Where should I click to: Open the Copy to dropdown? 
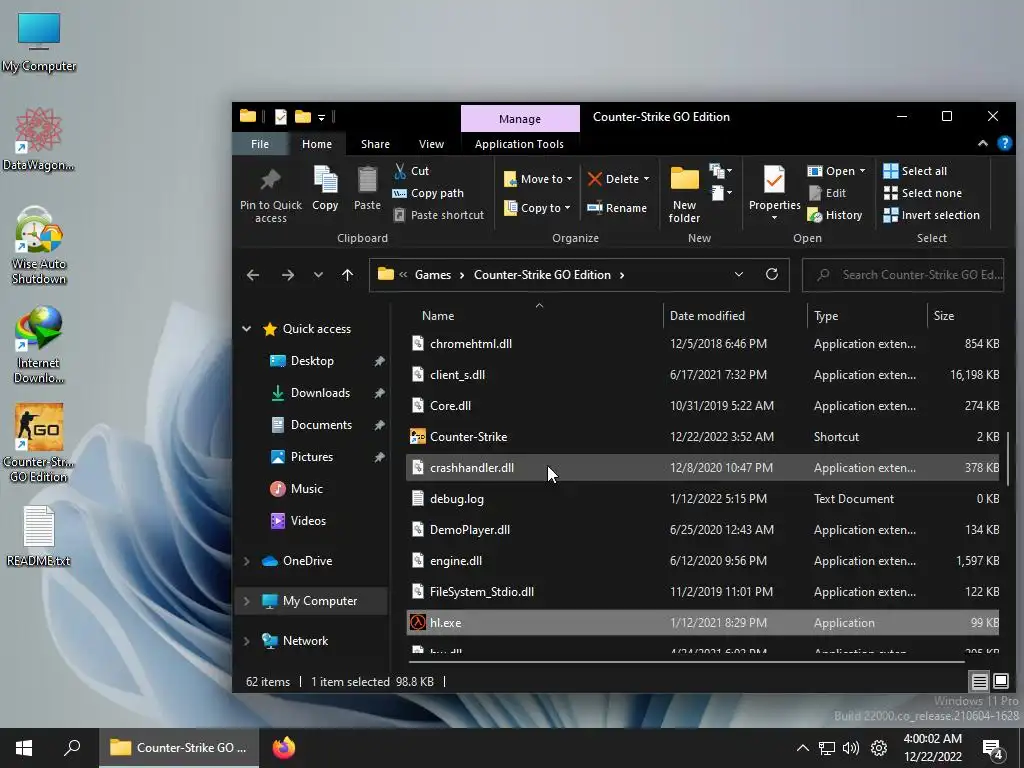coord(537,208)
